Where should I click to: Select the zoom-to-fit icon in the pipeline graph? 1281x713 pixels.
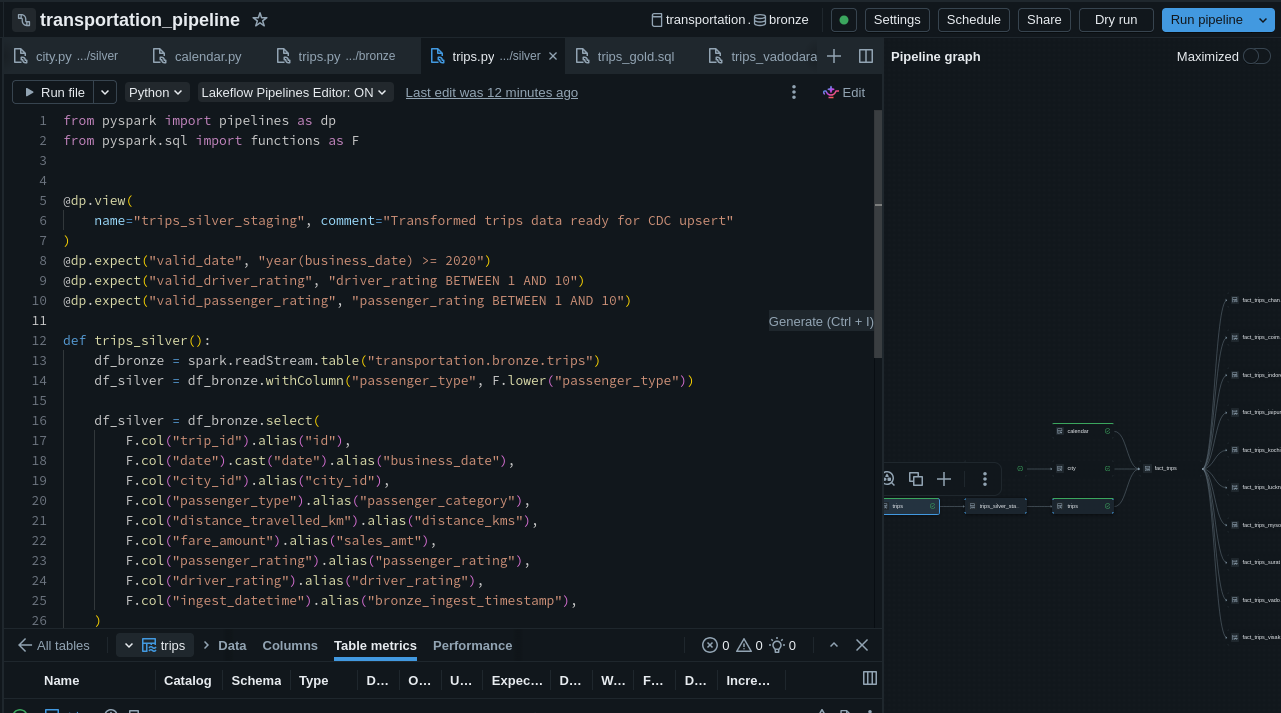(x=888, y=479)
